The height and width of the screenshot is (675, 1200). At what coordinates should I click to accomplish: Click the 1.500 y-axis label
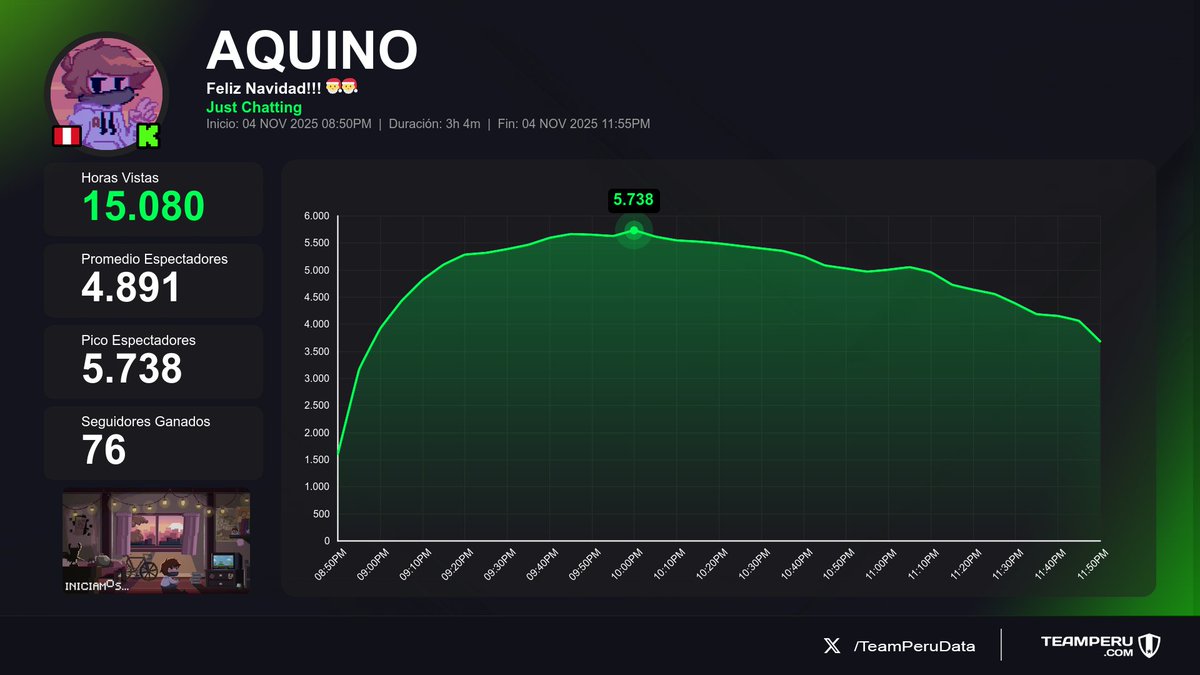click(316, 459)
